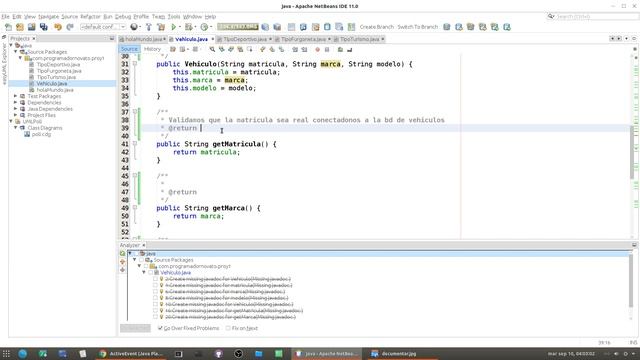Viewport: 640px width, 360px height.
Task: Click the Analyzer refresh icon
Action: point(122,253)
